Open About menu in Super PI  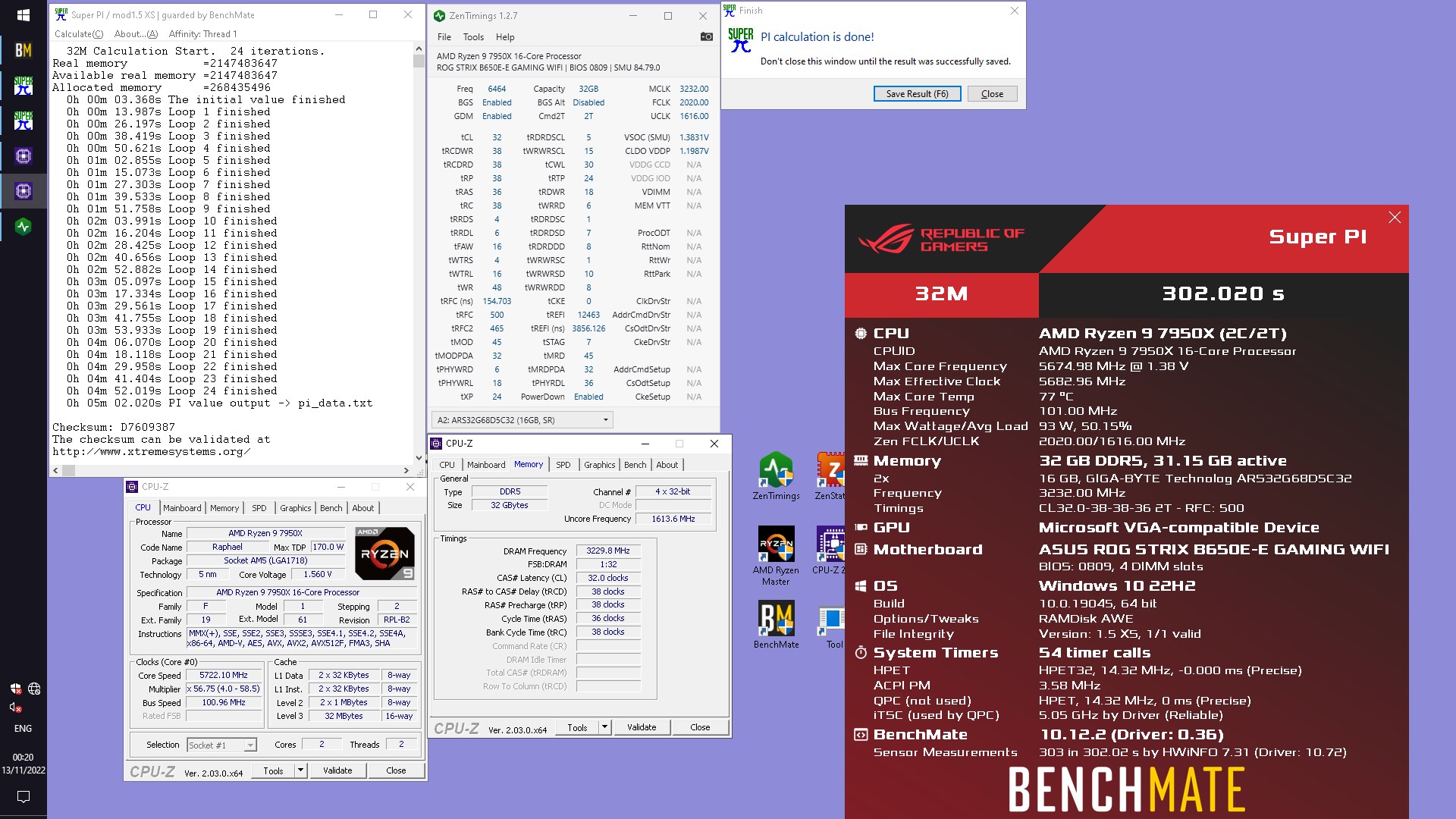pos(136,34)
